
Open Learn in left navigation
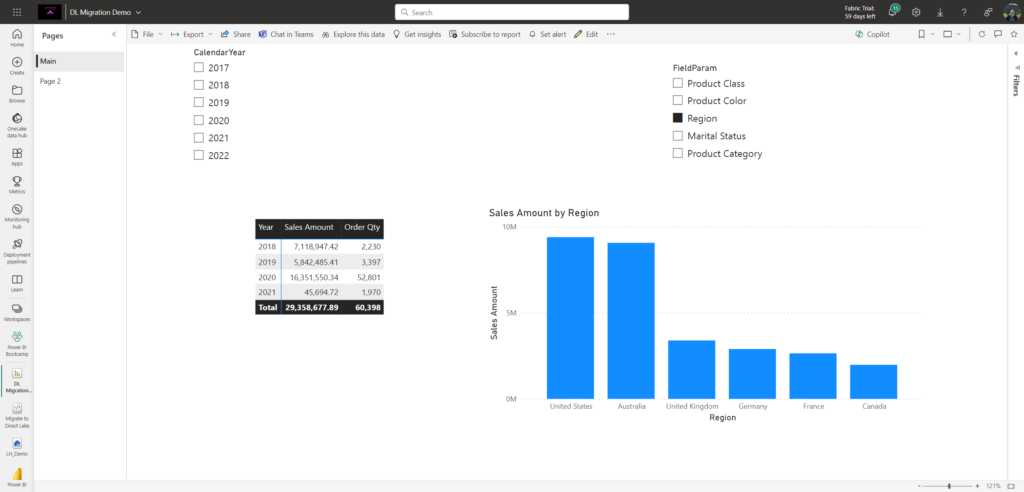tap(17, 283)
